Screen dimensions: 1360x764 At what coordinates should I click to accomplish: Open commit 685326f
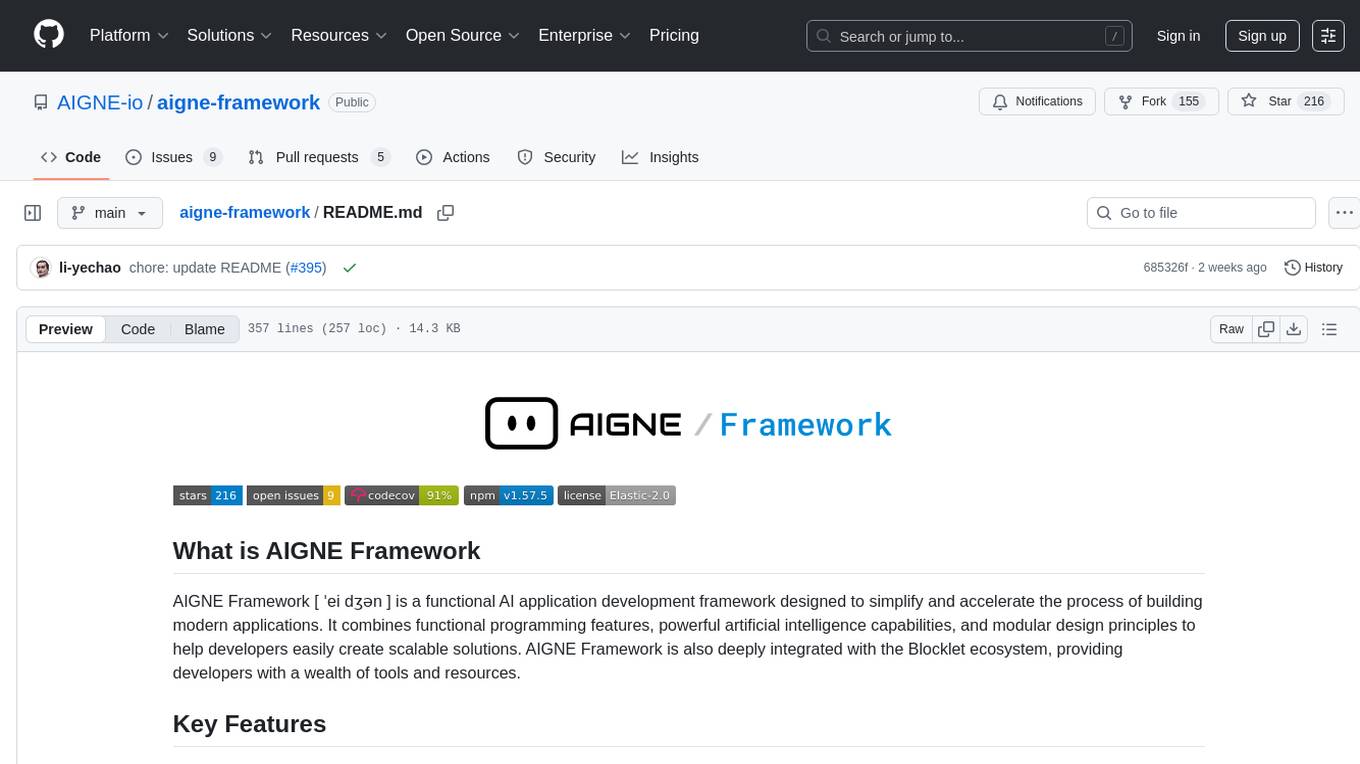pyautogui.click(x=1165, y=268)
